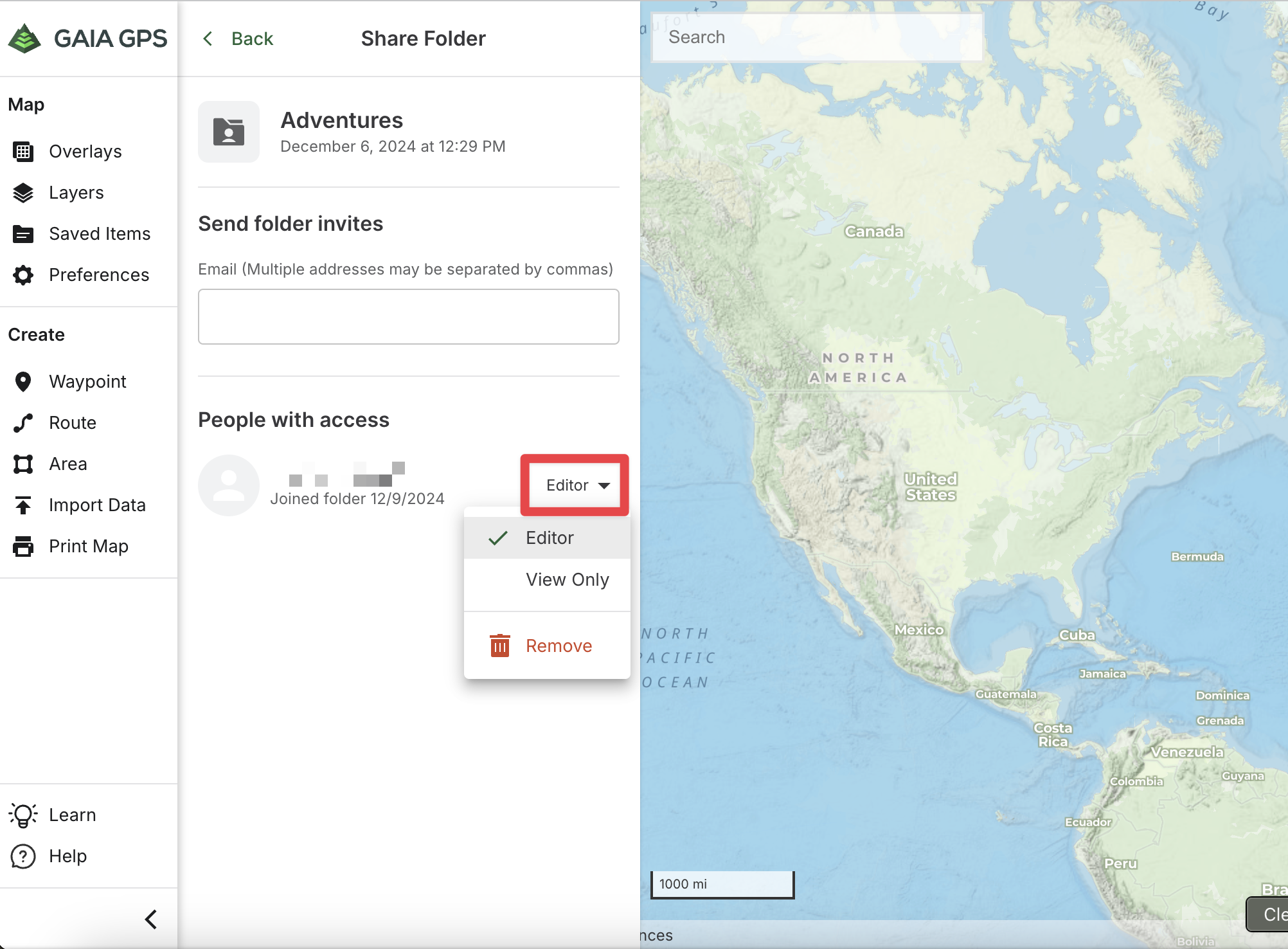Click the map Search box
Viewport: 1288px width, 949px height.
coord(817,37)
